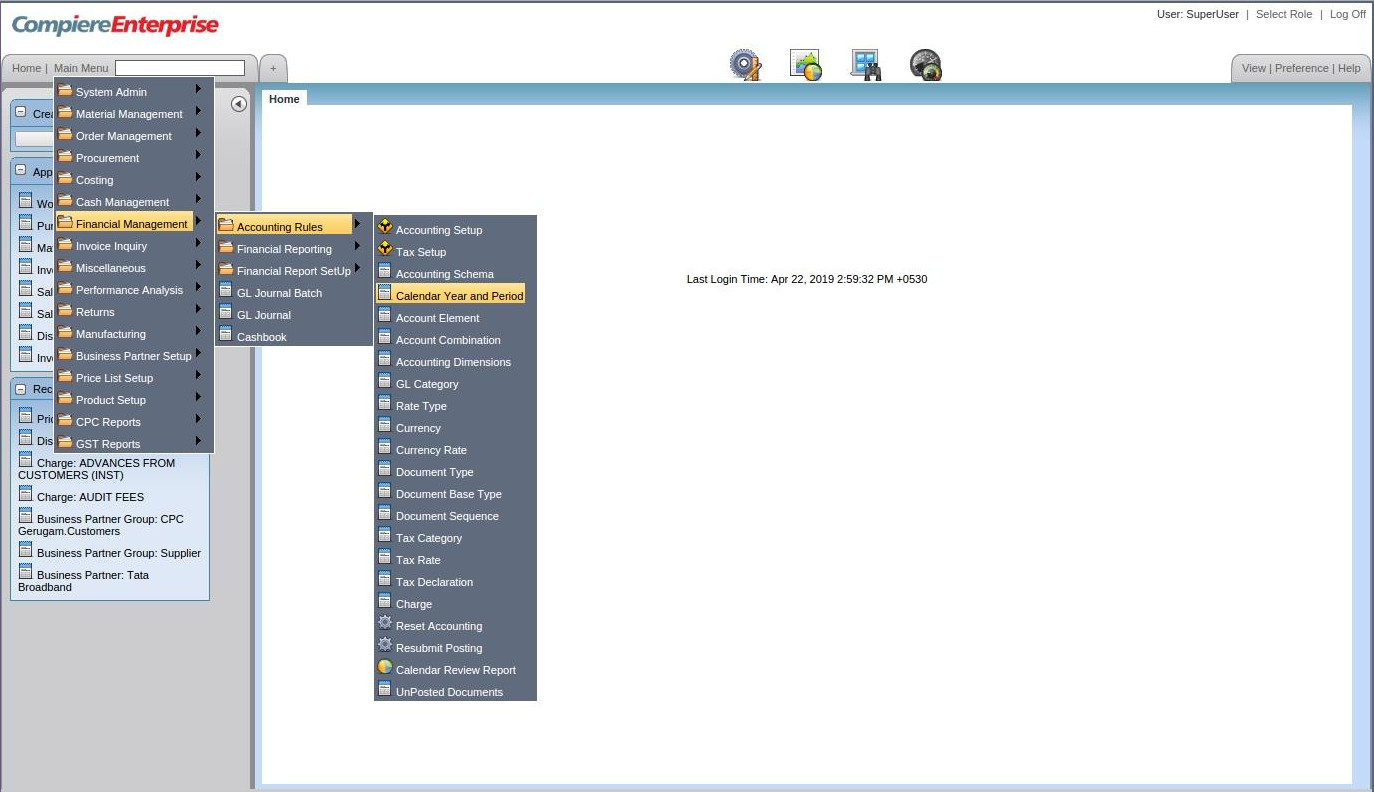Click the Financial Reporting folder icon
The height and width of the screenshot is (792, 1374).
[x=226, y=247]
